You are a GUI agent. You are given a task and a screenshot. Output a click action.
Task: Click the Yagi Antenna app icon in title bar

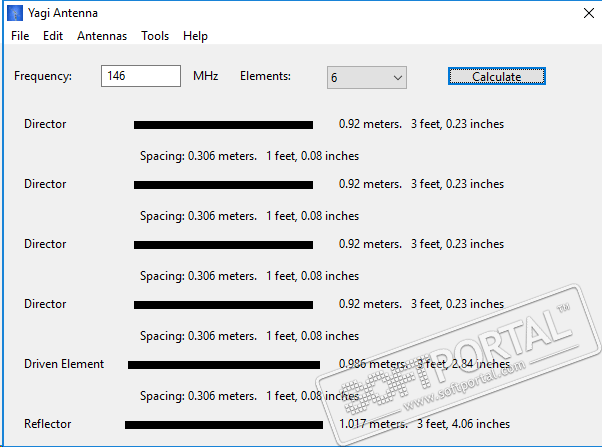(x=15, y=13)
